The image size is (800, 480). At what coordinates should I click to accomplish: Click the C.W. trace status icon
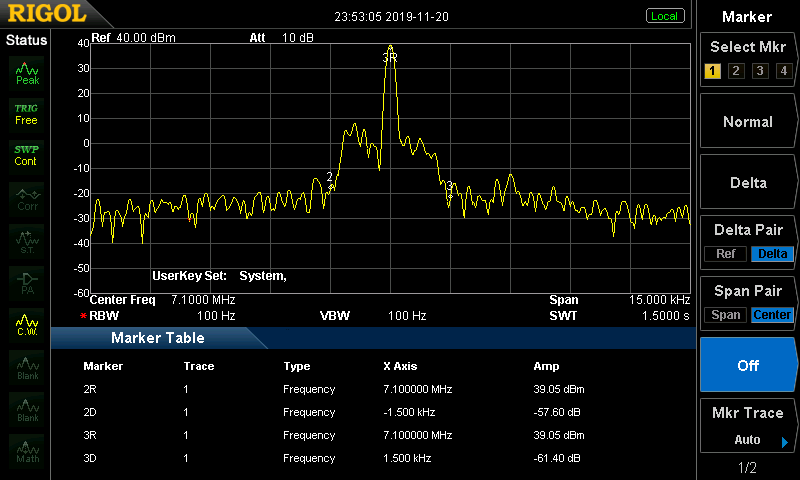[x=27, y=323]
